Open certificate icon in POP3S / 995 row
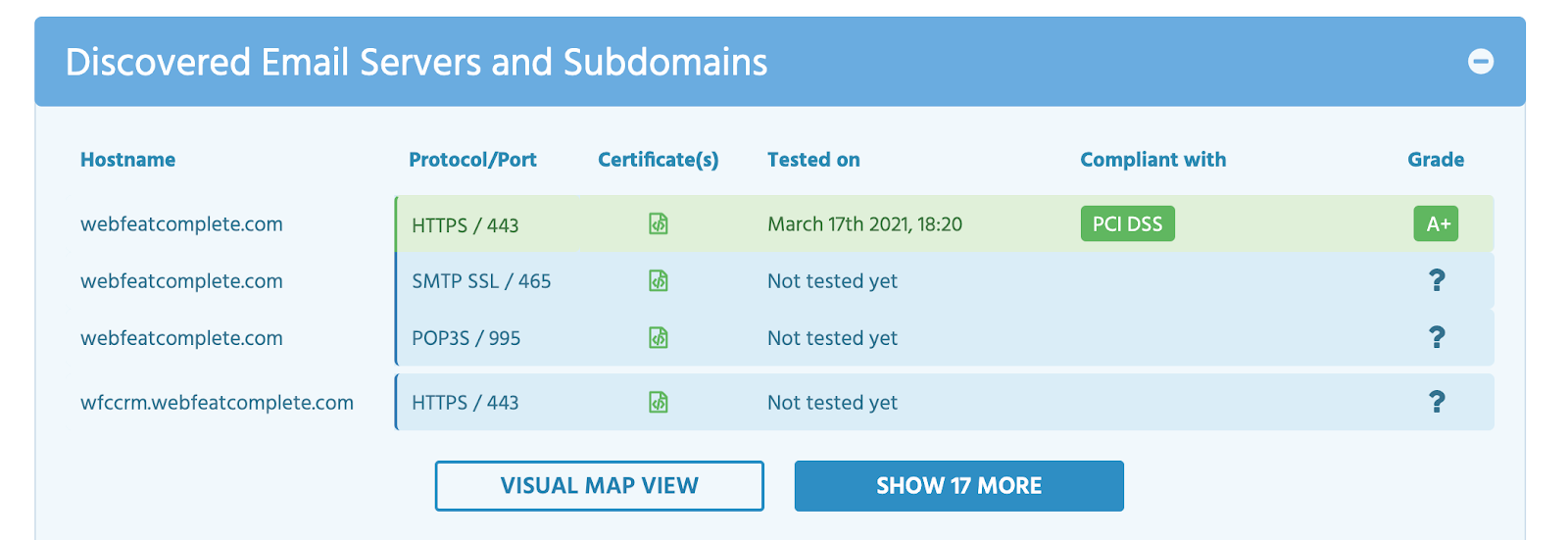Image resolution: width=1568 pixels, height=540 pixels. coord(659,338)
